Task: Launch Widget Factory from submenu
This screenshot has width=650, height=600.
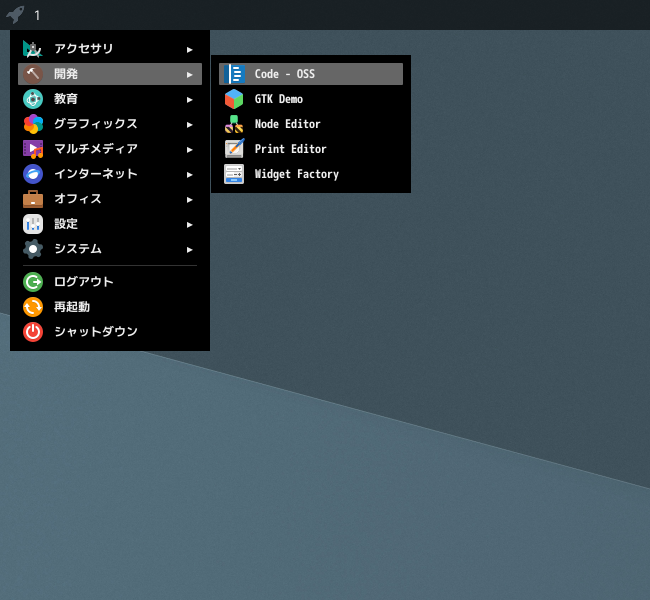Action: 311,174
